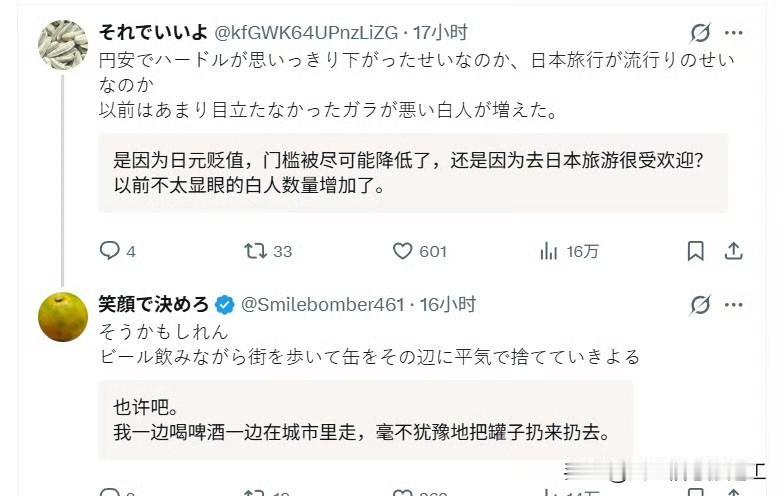Open the orange fruit profile avatar
This screenshot has height=496, width=781.
pyautogui.click(x=63, y=317)
